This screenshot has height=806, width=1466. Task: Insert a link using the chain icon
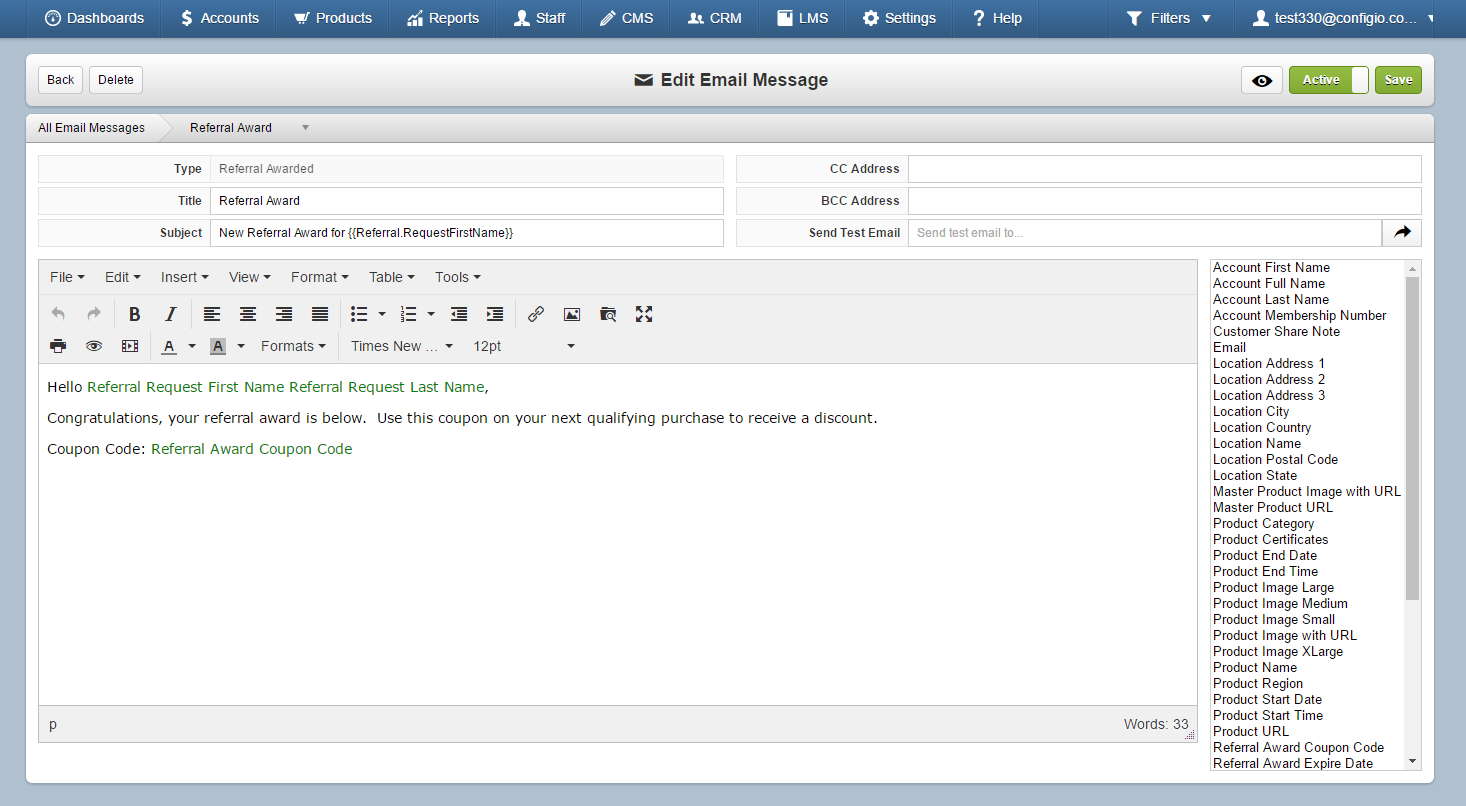(536, 314)
